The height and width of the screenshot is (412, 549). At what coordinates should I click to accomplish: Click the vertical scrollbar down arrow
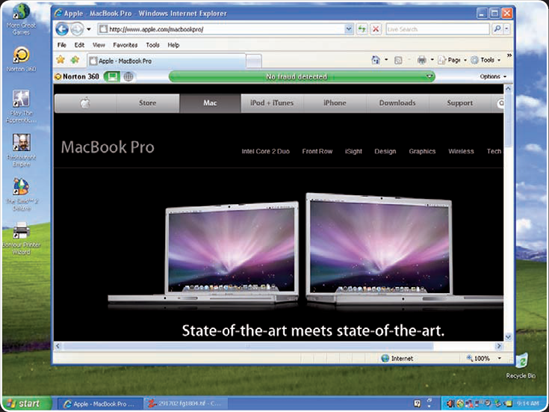tap(508, 337)
